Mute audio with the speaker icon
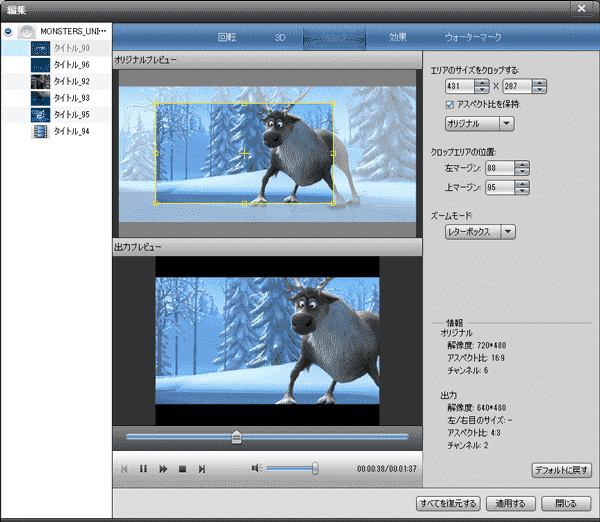 (256, 468)
